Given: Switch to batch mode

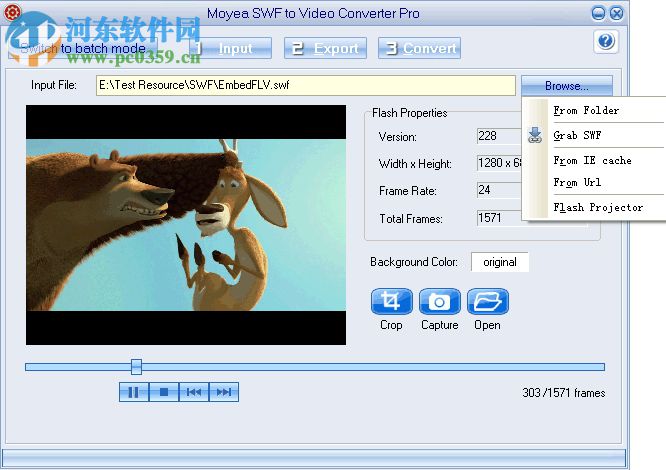Looking at the screenshot, I should (x=83, y=48).
